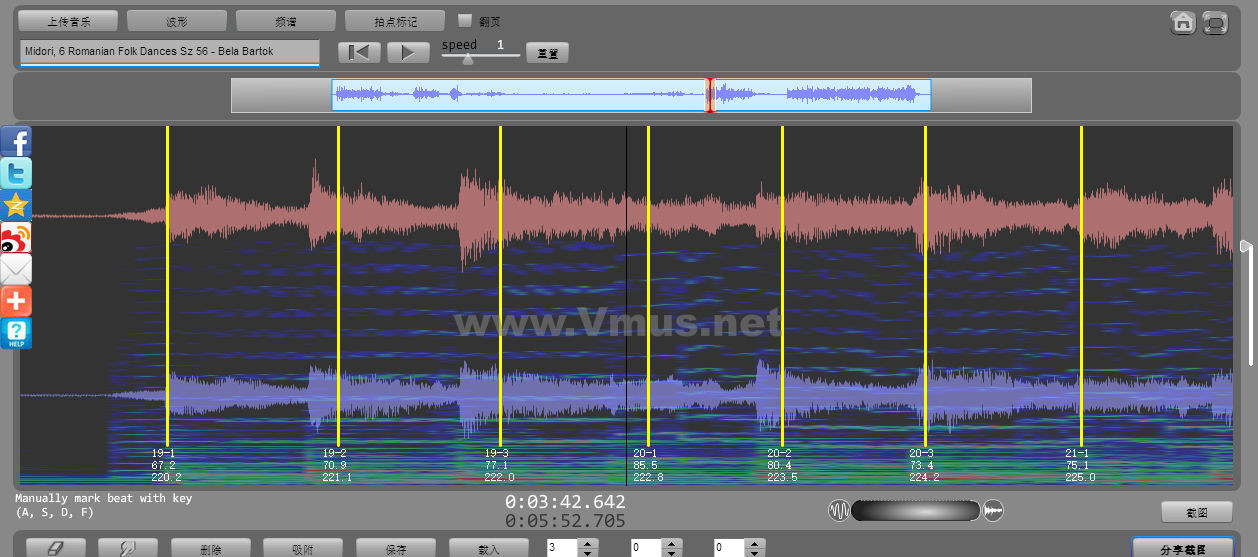Screen dimensions: 1258x557
Task: Click the Facebook share icon
Action: [16, 141]
